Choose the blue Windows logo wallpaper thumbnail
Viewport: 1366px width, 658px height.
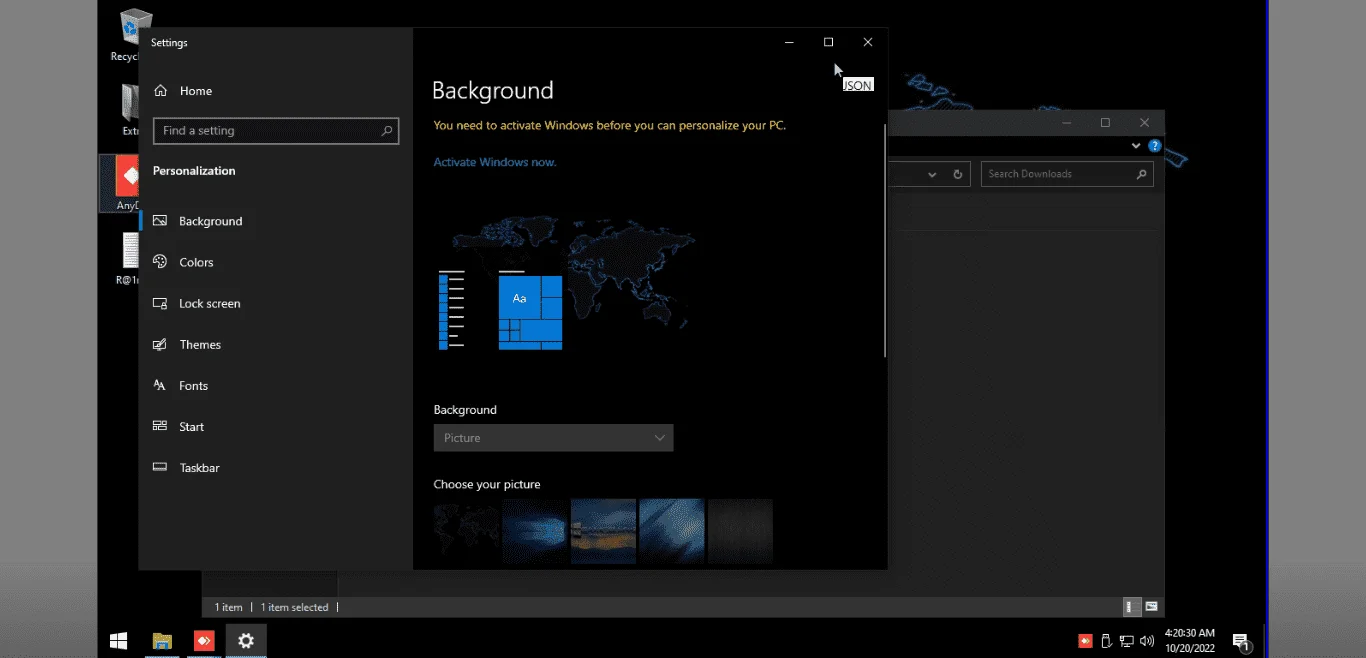535,531
